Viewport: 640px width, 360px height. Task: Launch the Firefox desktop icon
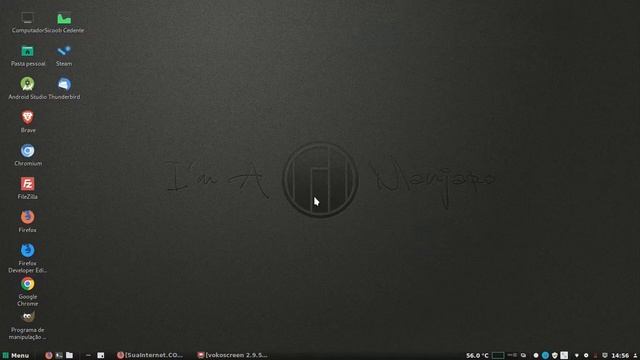coord(27,218)
